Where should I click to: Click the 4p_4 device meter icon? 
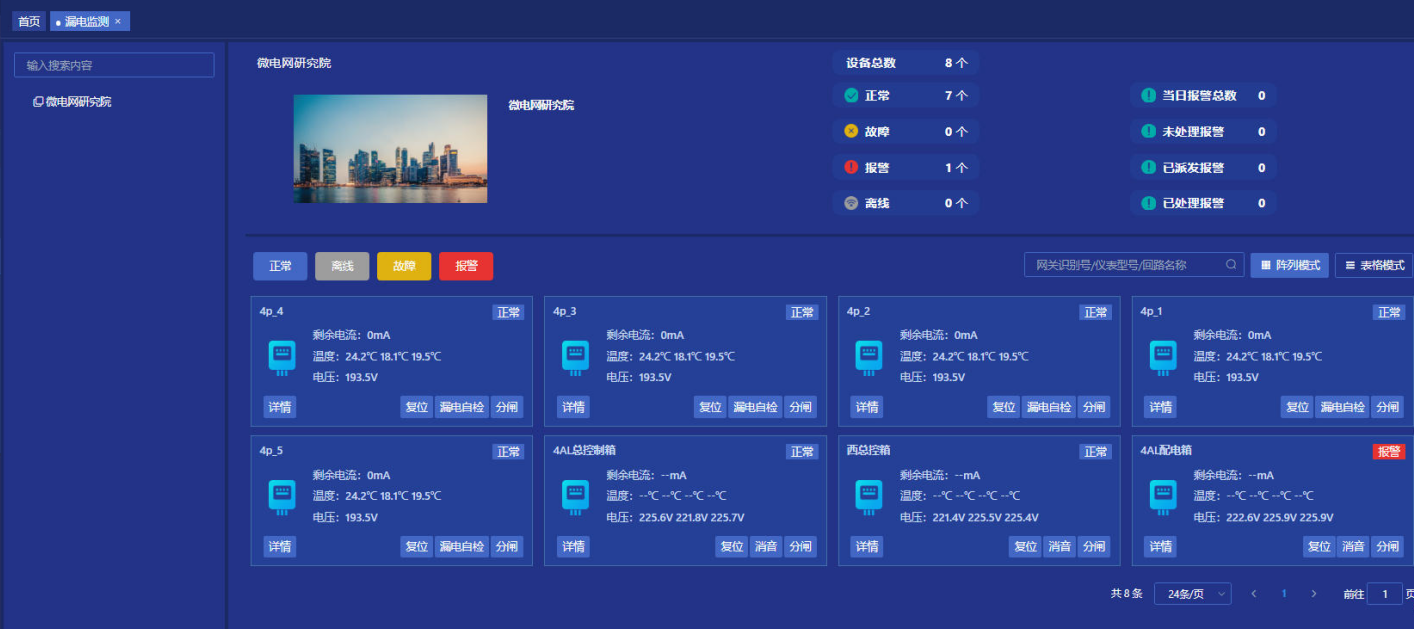pos(282,356)
